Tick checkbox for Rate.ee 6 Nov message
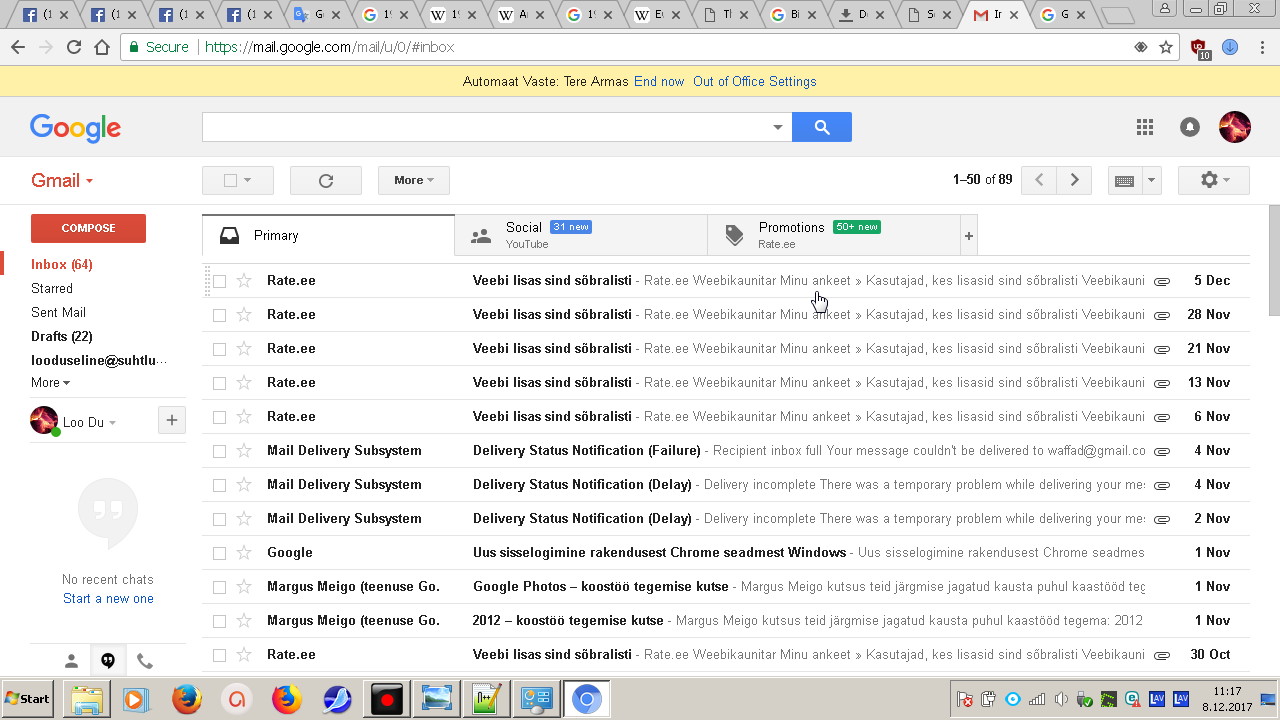The width and height of the screenshot is (1280, 720). (220, 417)
